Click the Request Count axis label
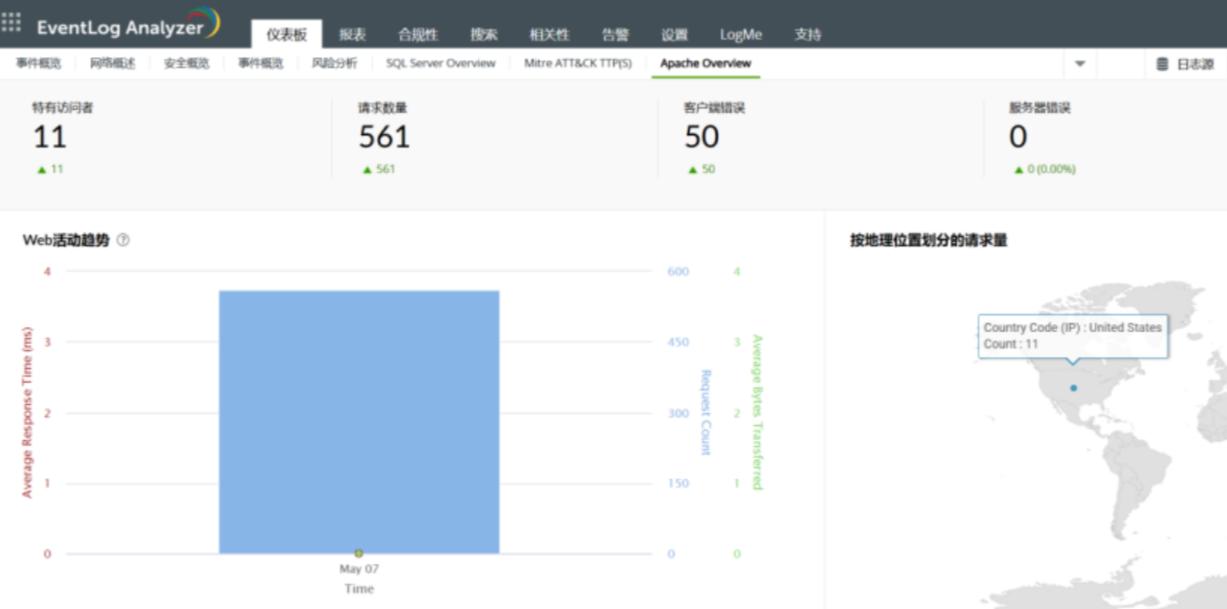Viewport: 1227px width, 609px height. [705, 412]
